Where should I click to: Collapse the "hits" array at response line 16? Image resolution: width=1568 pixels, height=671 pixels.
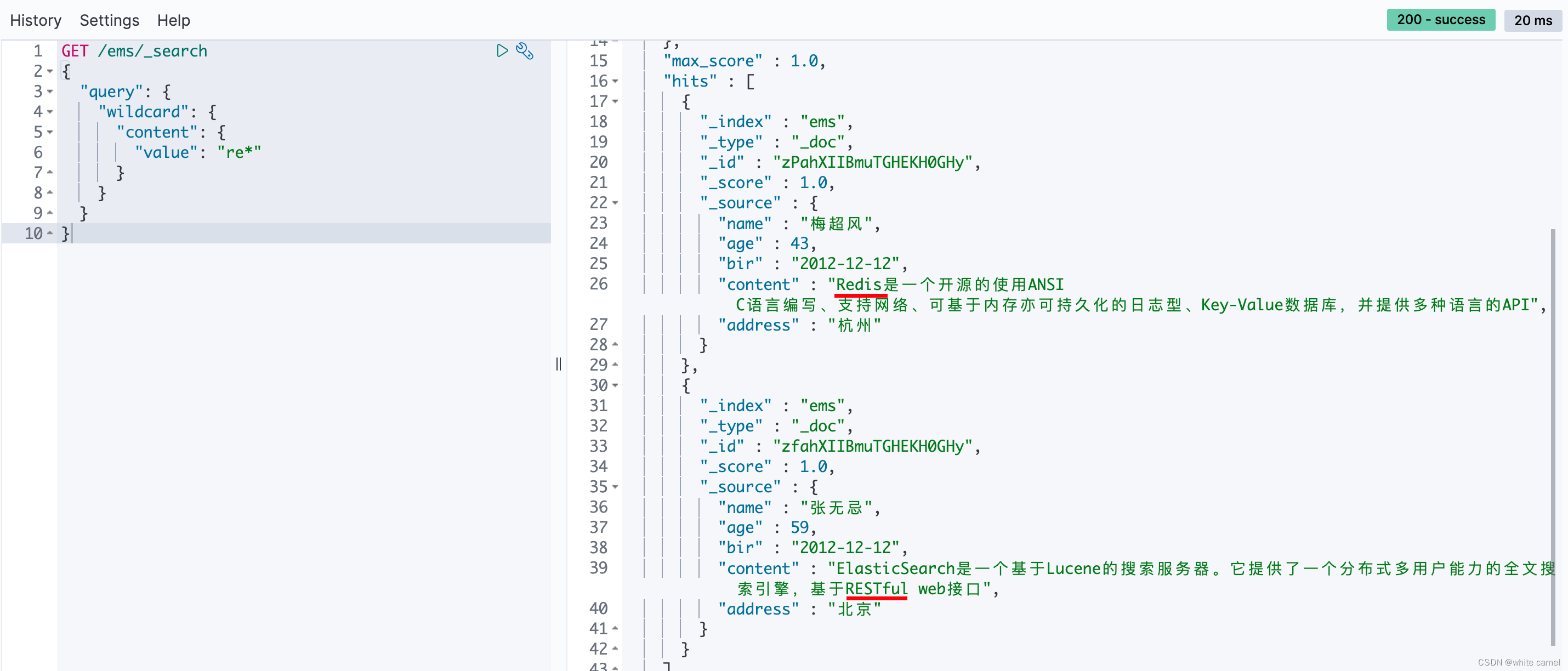pyautogui.click(x=615, y=81)
